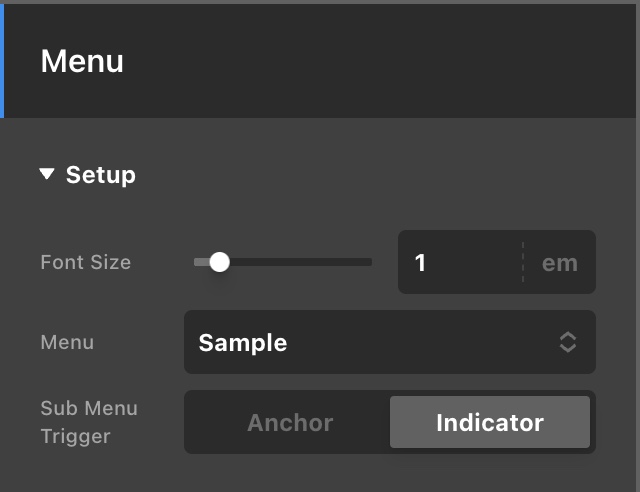Click the Setup section heading text
This screenshot has height=492, width=640.
coord(100,175)
